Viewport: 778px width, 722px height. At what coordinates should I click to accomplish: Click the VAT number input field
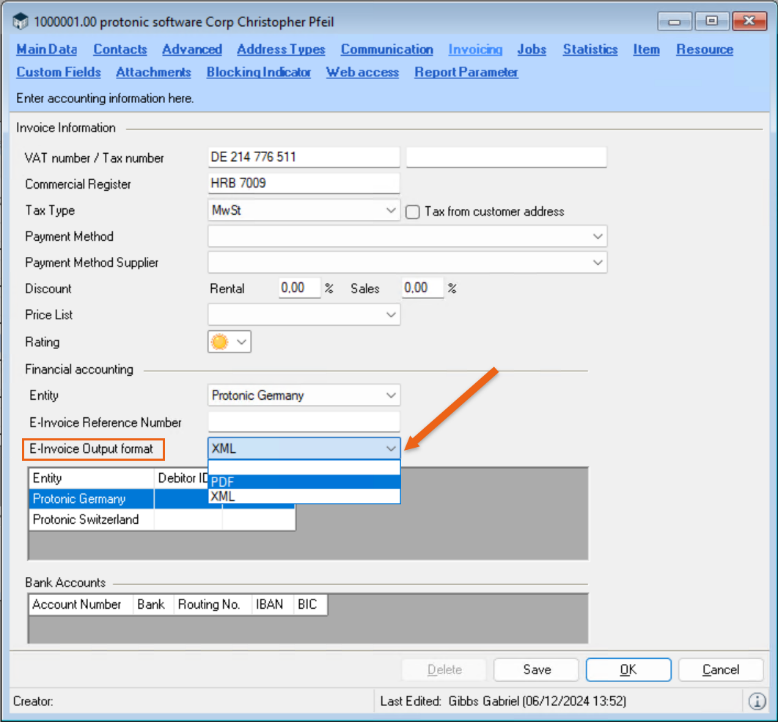click(x=303, y=157)
